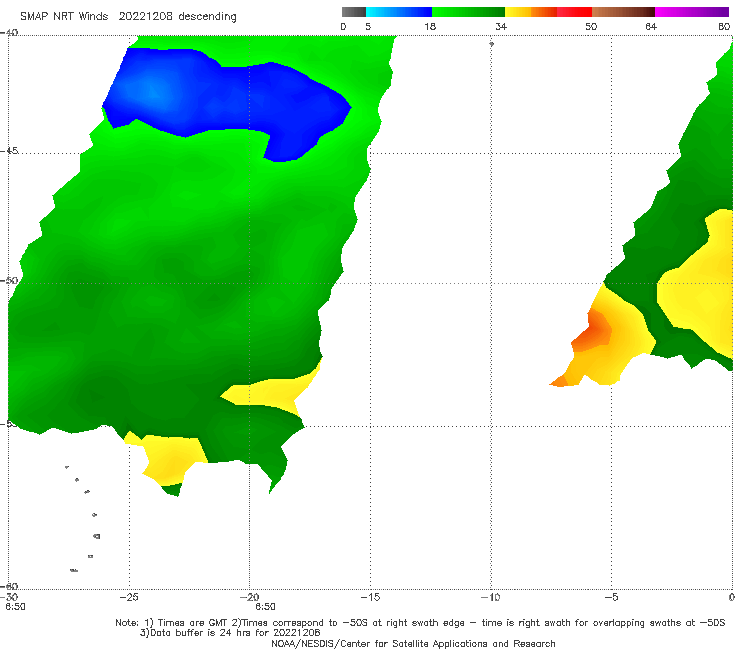Click the 'NOAA/NESDIS/Center for Satellite Applications and Research' credit
The height and width of the screenshot is (650, 740).
point(413,644)
